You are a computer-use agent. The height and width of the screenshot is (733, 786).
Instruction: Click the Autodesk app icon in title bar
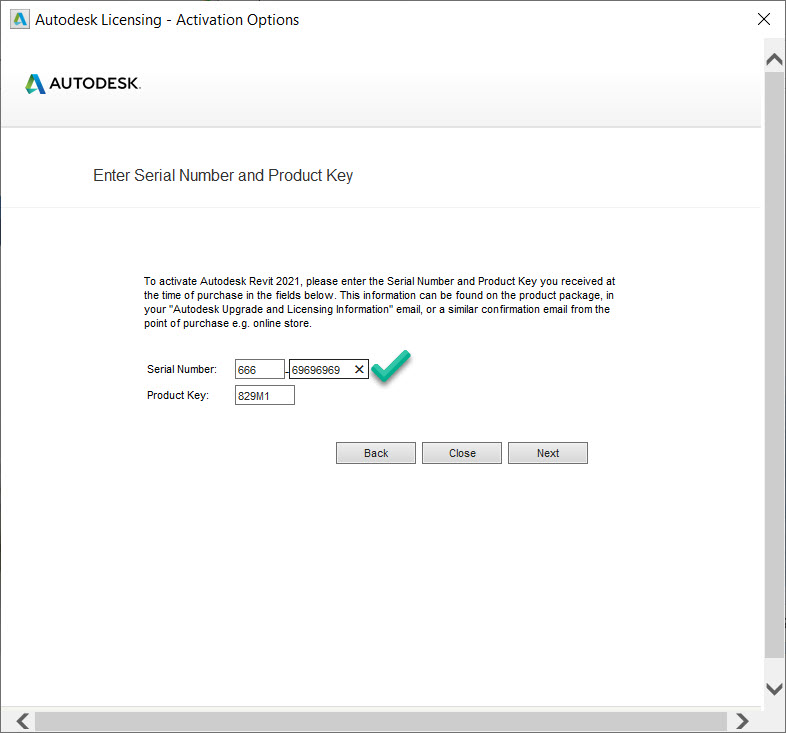(18, 19)
